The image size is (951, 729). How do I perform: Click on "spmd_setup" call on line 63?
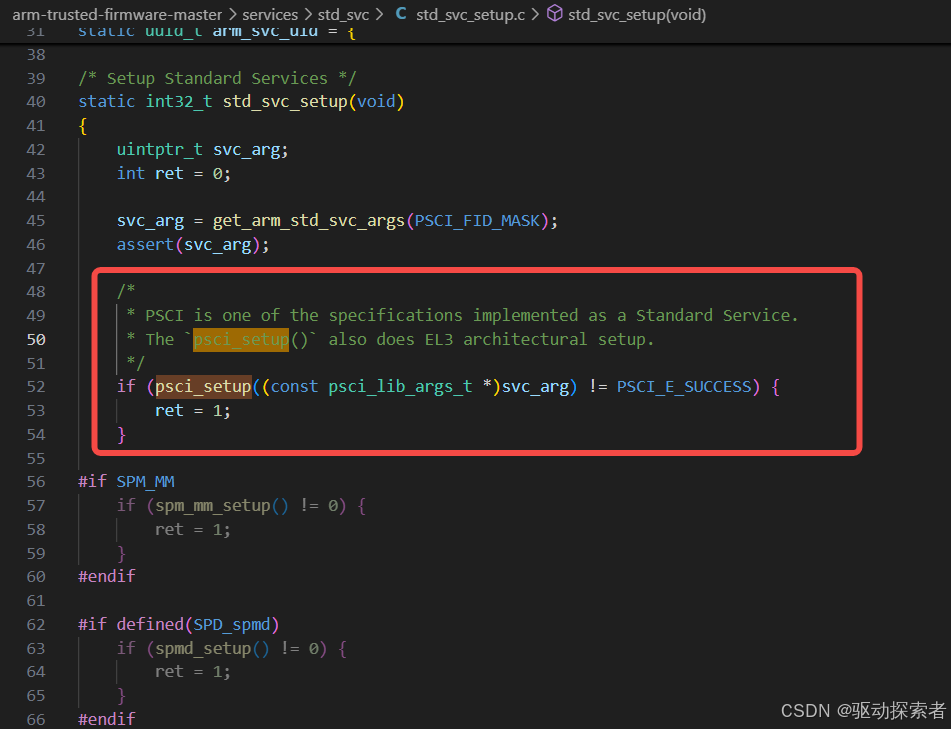click(203, 649)
